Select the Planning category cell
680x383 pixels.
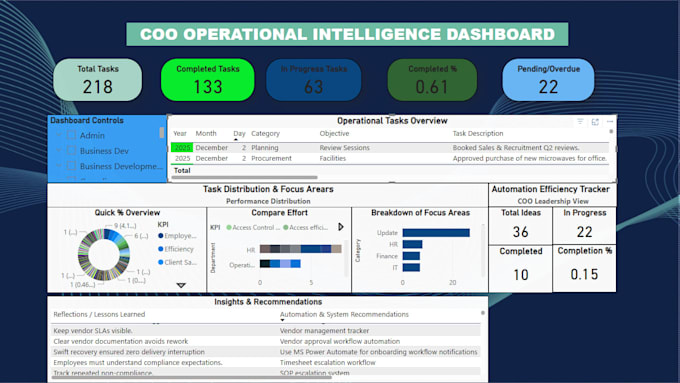265,147
